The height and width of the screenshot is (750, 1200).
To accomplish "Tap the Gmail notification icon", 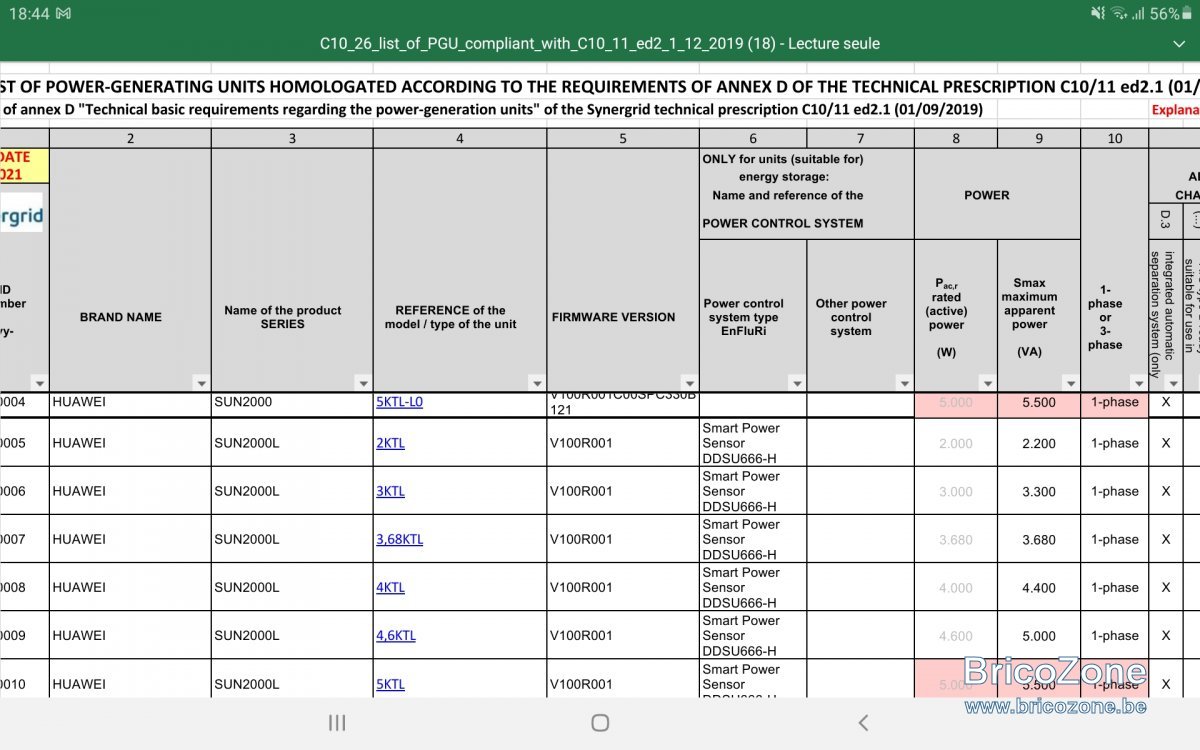I will [64, 14].
